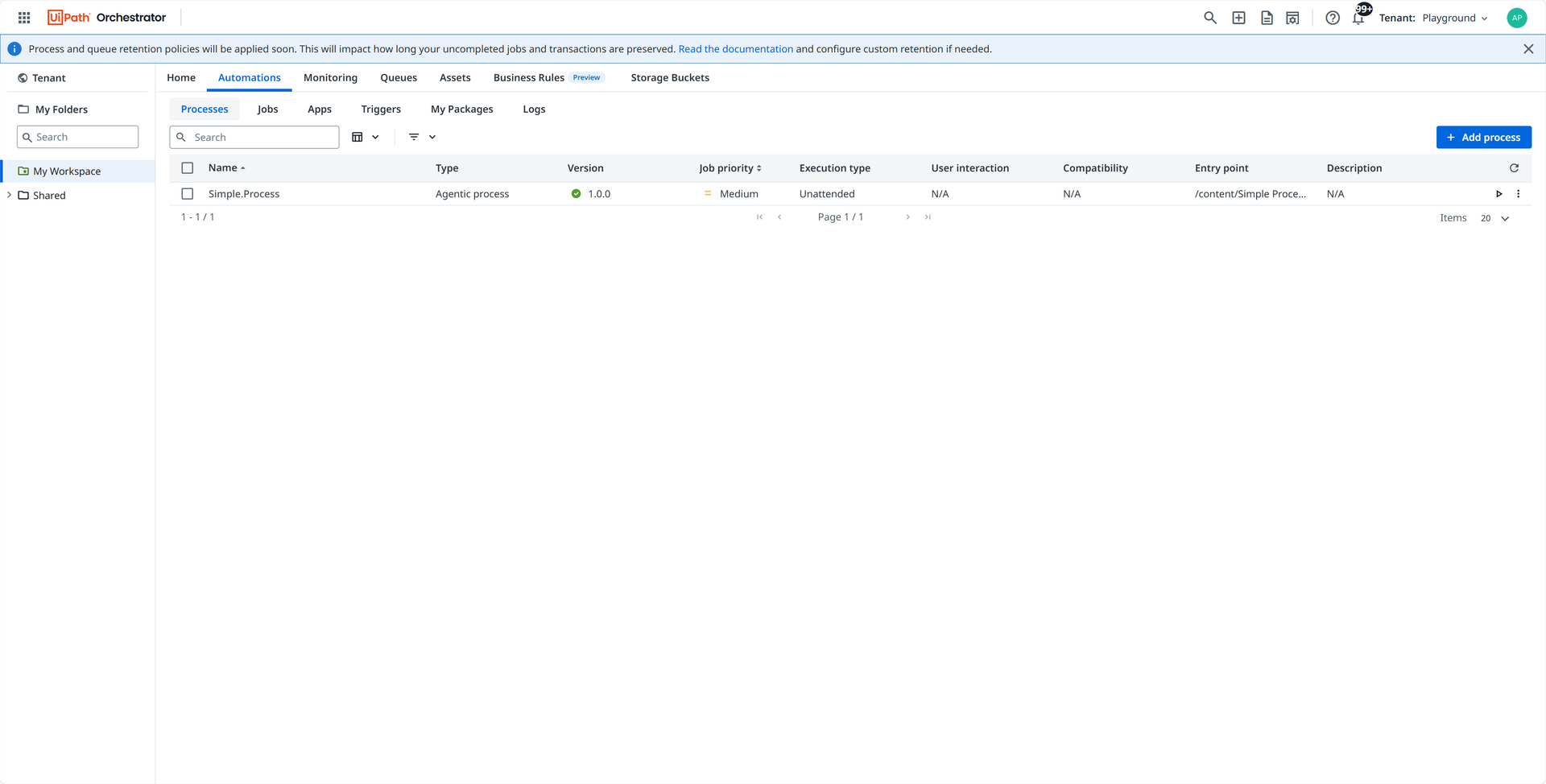Open notifications bell with 99+ badge
Image resolution: width=1546 pixels, height=784 pixels.
pos(1359,17)
